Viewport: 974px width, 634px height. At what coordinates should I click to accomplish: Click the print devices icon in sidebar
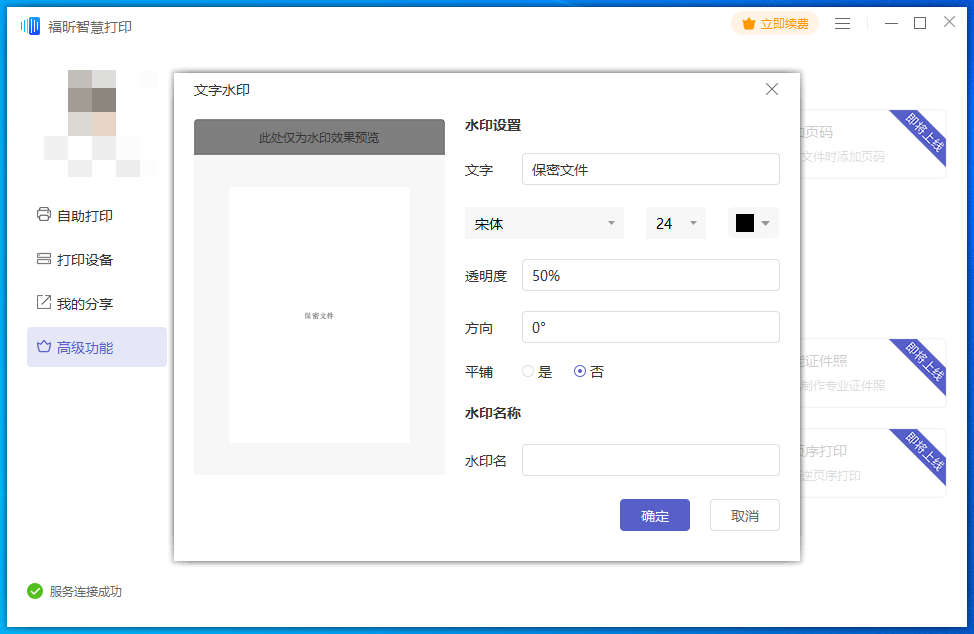(43, 259)
